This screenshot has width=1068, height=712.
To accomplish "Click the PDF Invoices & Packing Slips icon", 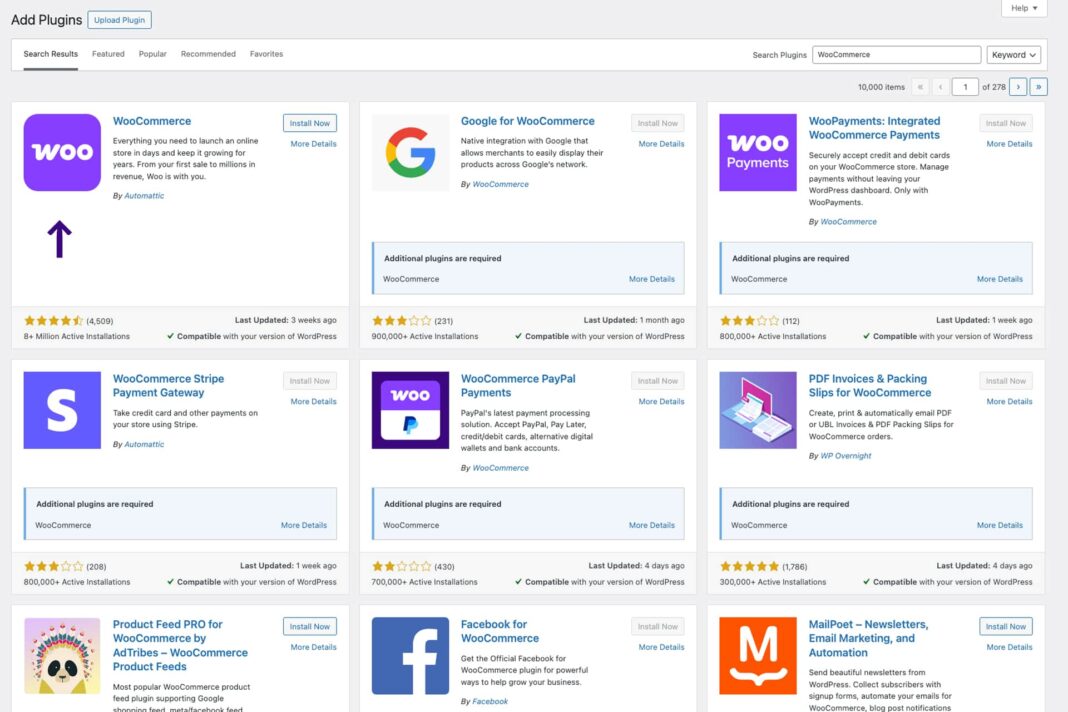I will 757,410.
